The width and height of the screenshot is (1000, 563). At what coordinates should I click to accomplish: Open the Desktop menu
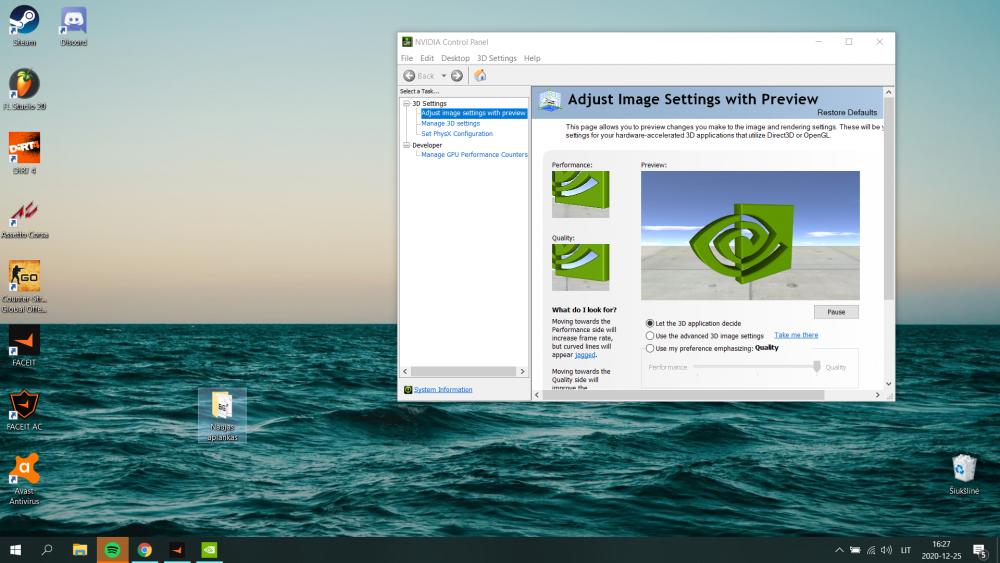coord(455,58)
